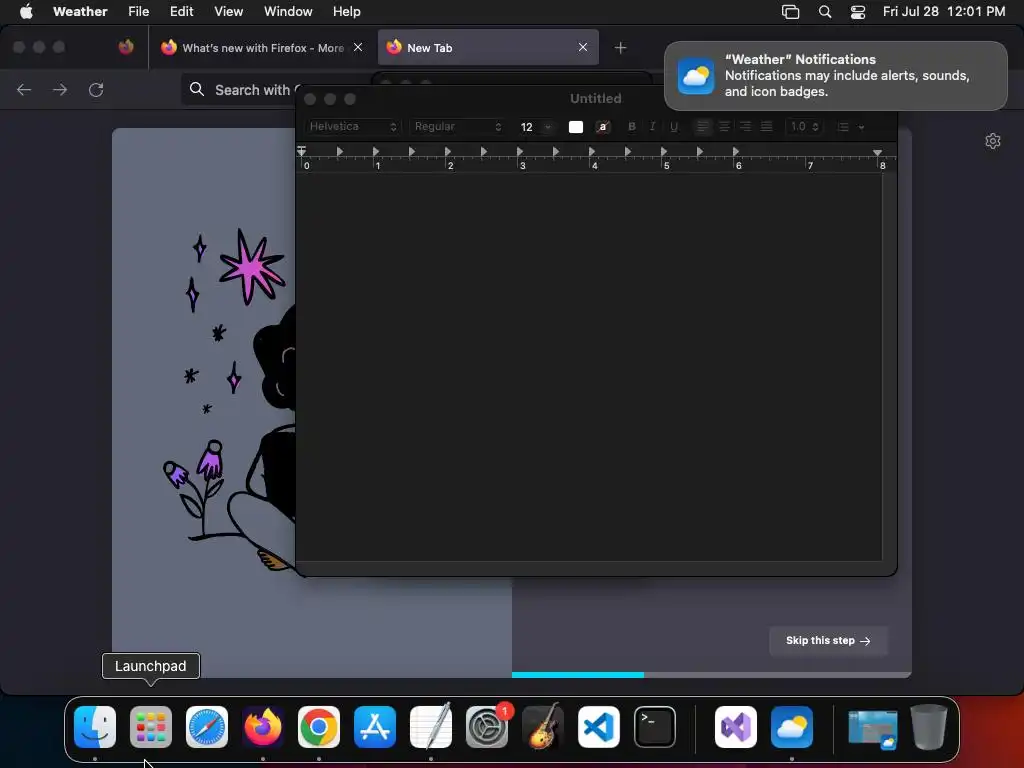Image resolution: width=1024 pixels, height=768 pixels.
Task: Click the right margin marker on ruler
Action: (x=878, y=152)
